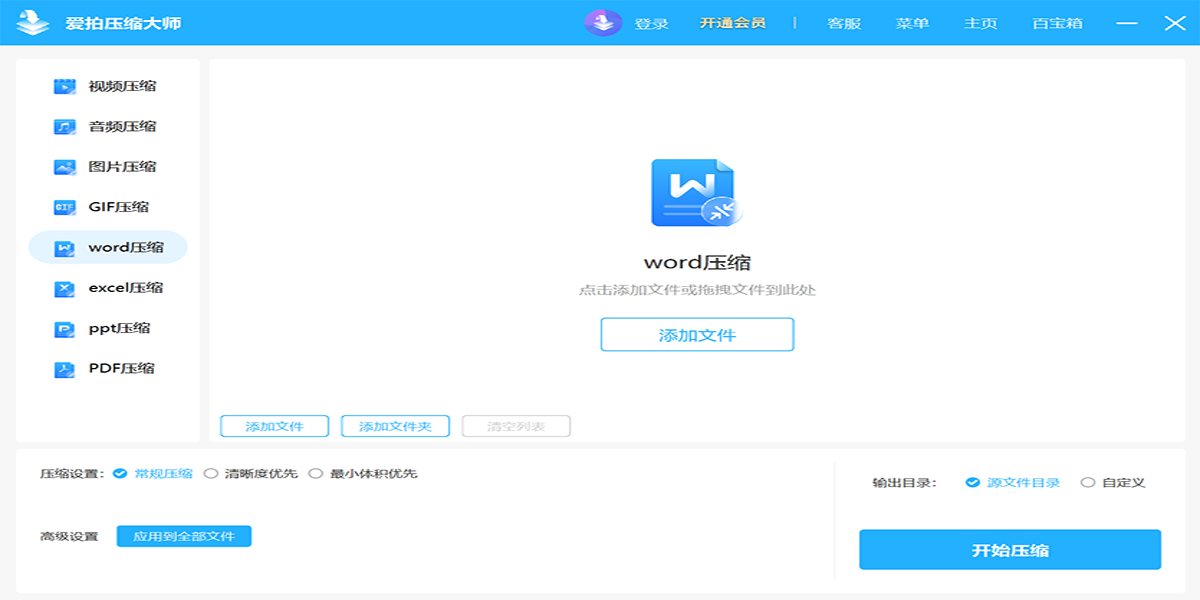Choose the 清晰度优先 radio option
1200x600 pixels.
[251, 474]
